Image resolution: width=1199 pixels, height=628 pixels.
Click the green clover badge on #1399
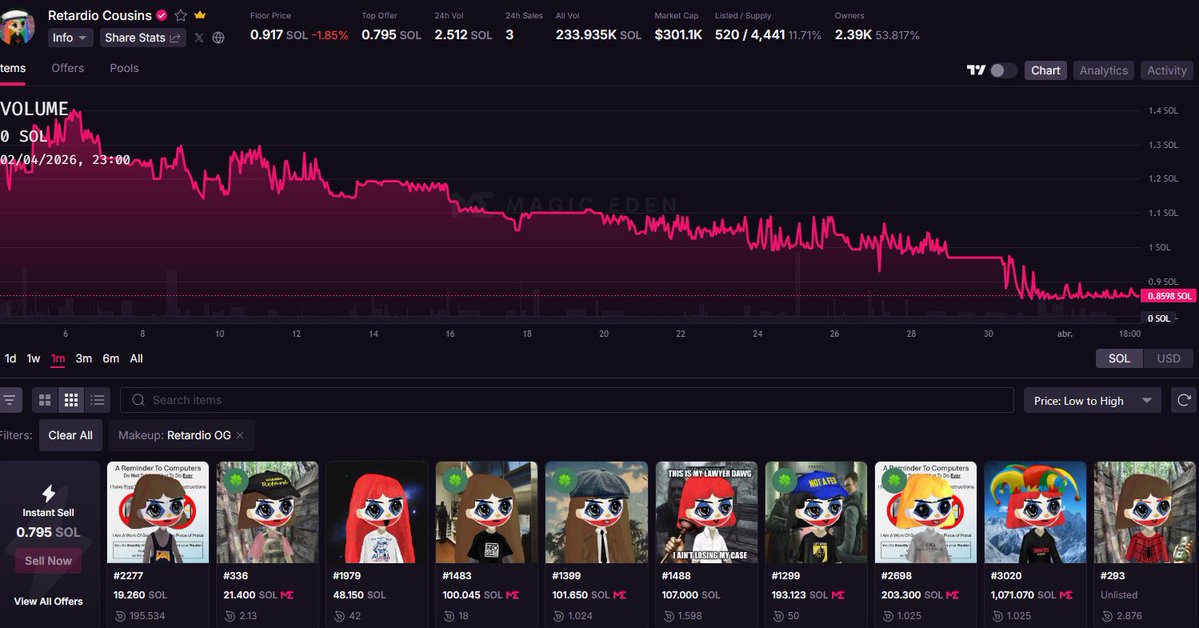click(564, 481)
